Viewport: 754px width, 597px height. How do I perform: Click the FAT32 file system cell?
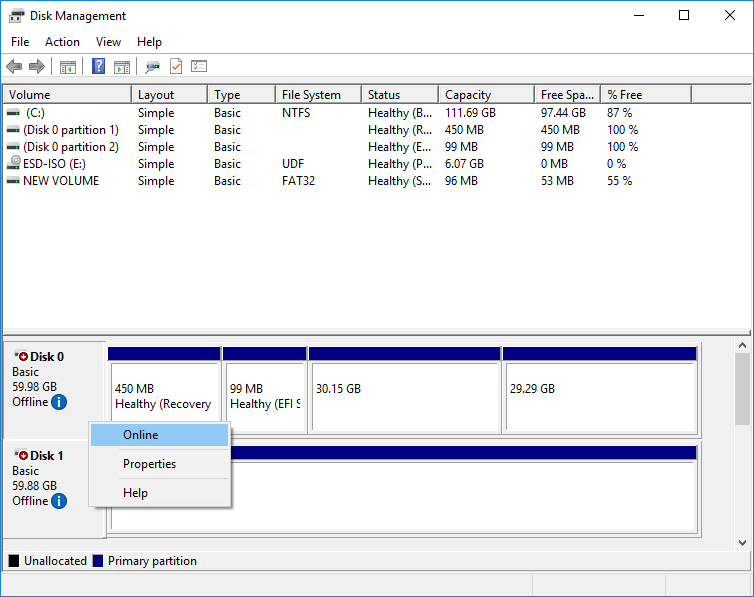(298, 181)
